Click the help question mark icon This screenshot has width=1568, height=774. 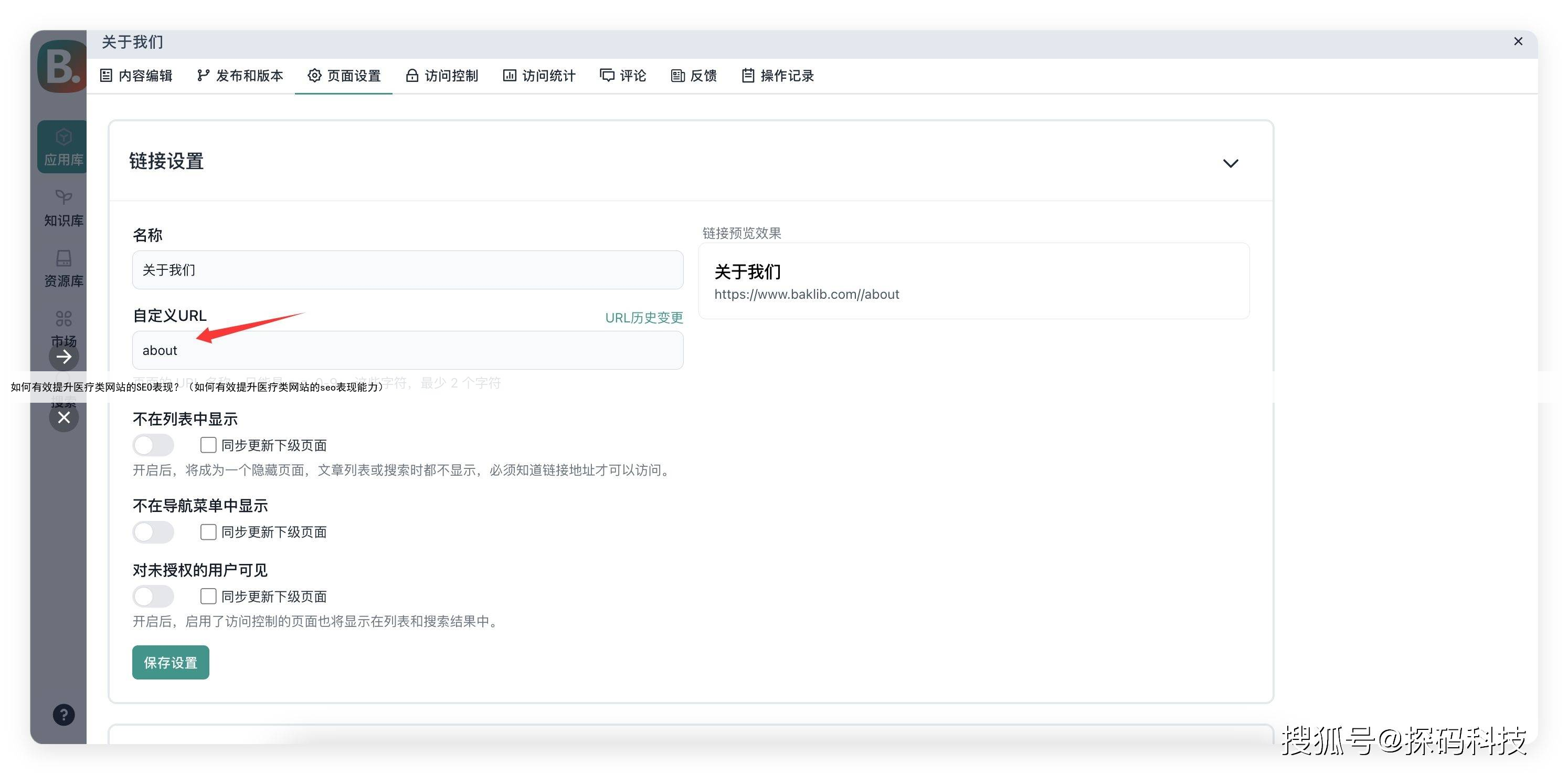pos(63,714)
